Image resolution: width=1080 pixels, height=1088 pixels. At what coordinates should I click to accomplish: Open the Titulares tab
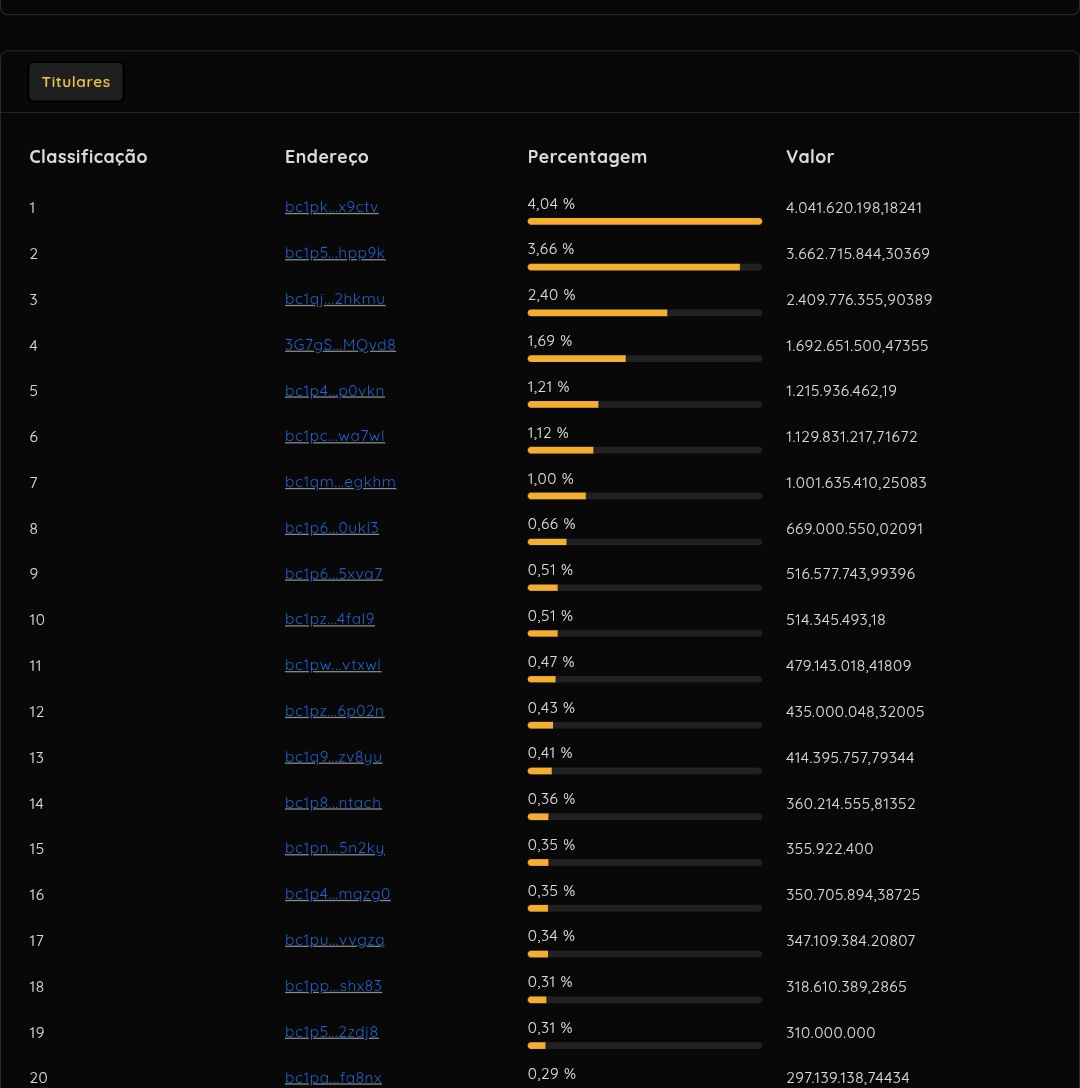[76, 82]
